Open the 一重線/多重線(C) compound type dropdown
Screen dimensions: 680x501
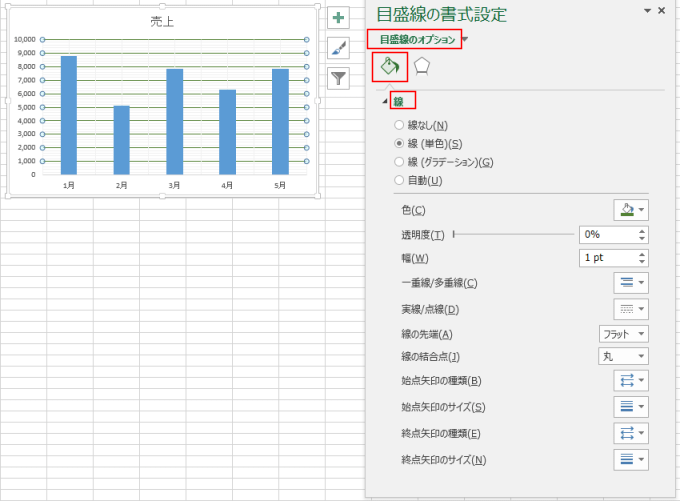(631, 283)
